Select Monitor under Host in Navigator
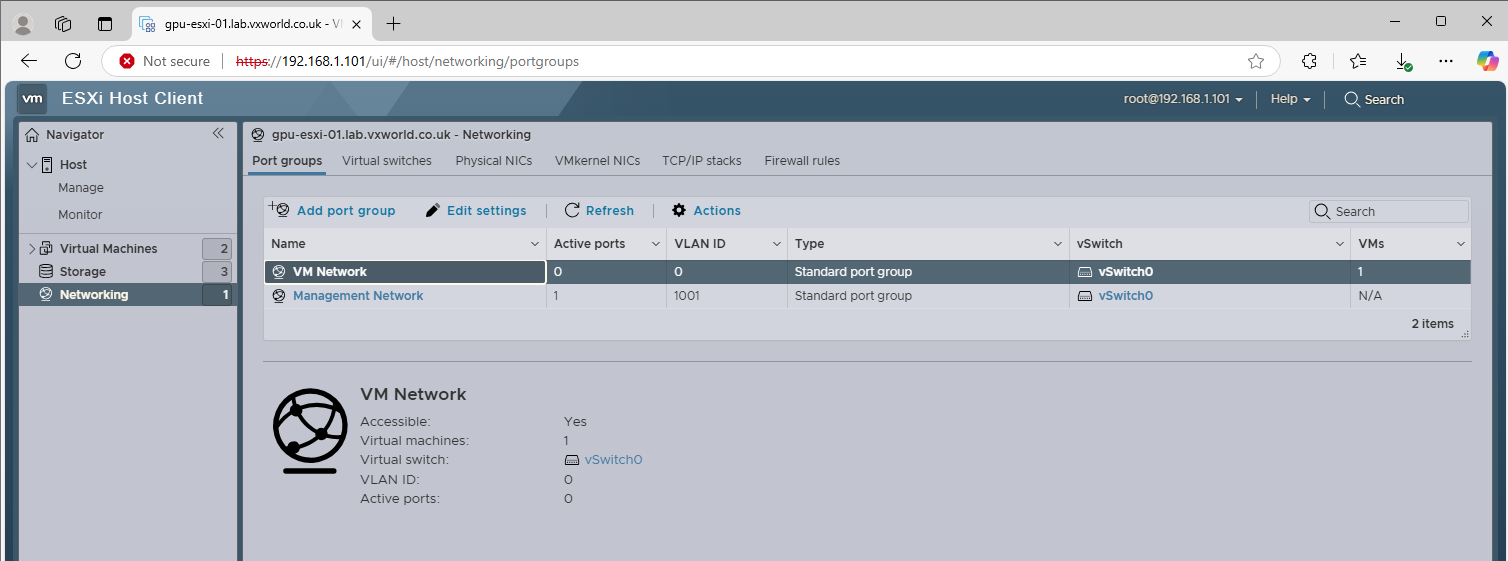 coord(80,215)
